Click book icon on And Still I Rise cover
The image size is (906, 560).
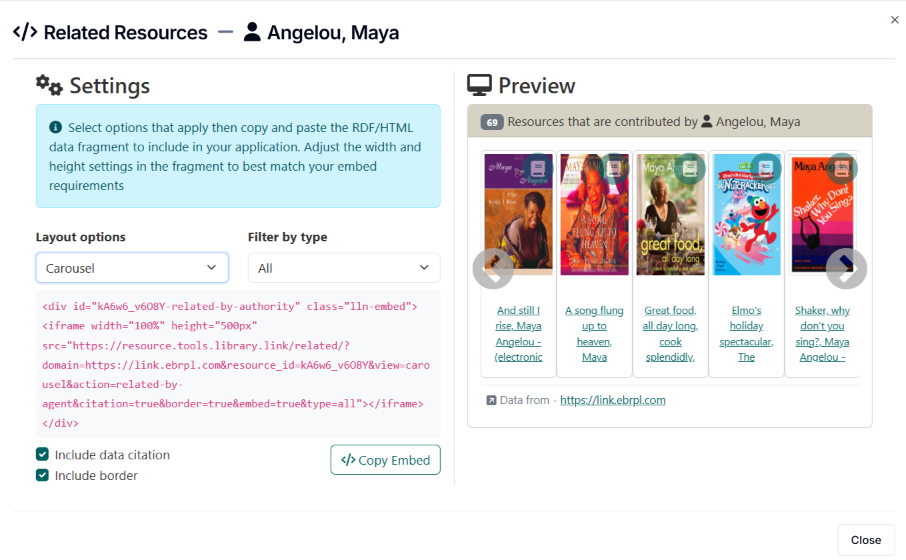tap(539, 168)
